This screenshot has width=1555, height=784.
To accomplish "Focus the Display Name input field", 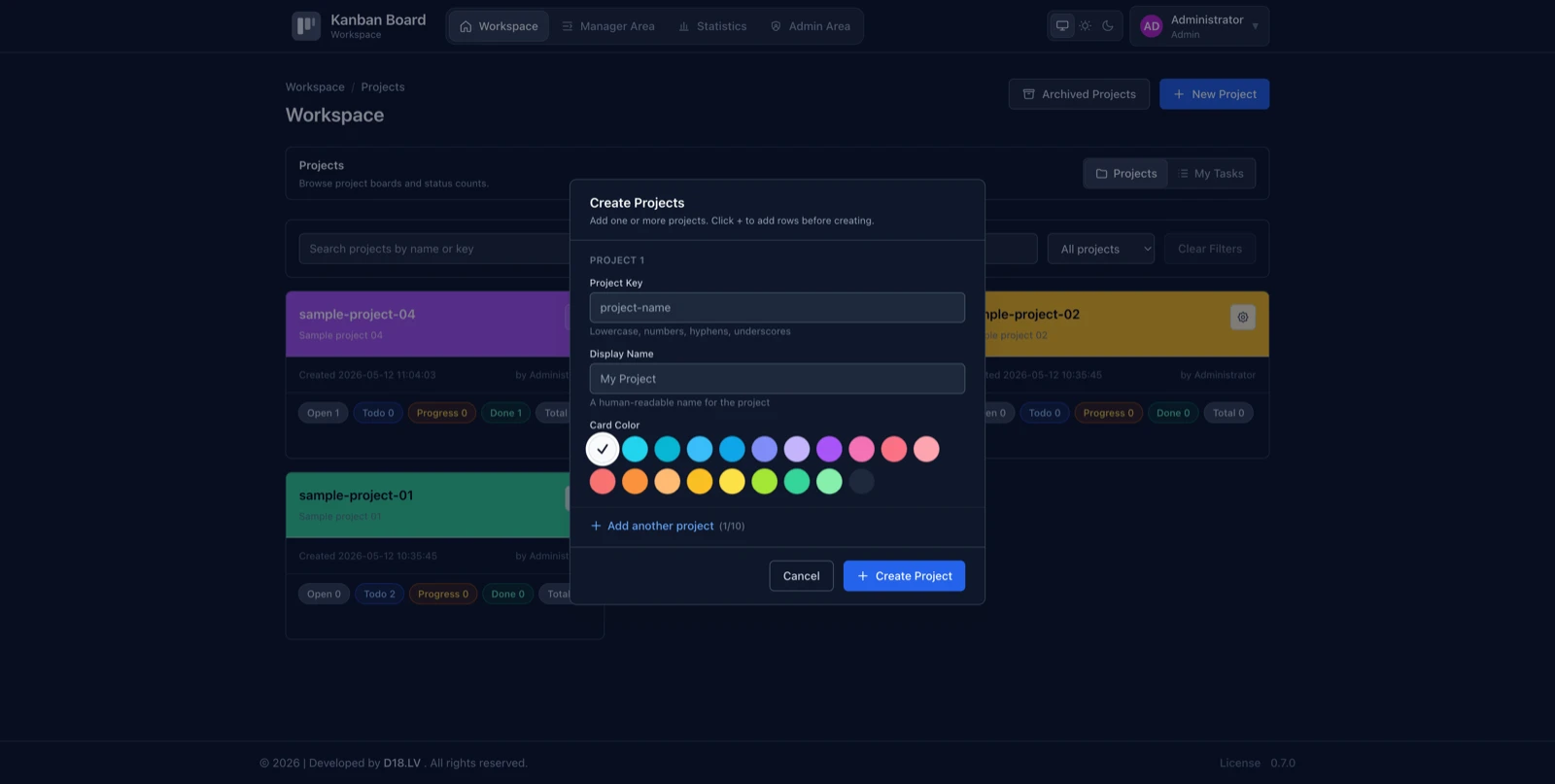I will (x=777, y=379).
